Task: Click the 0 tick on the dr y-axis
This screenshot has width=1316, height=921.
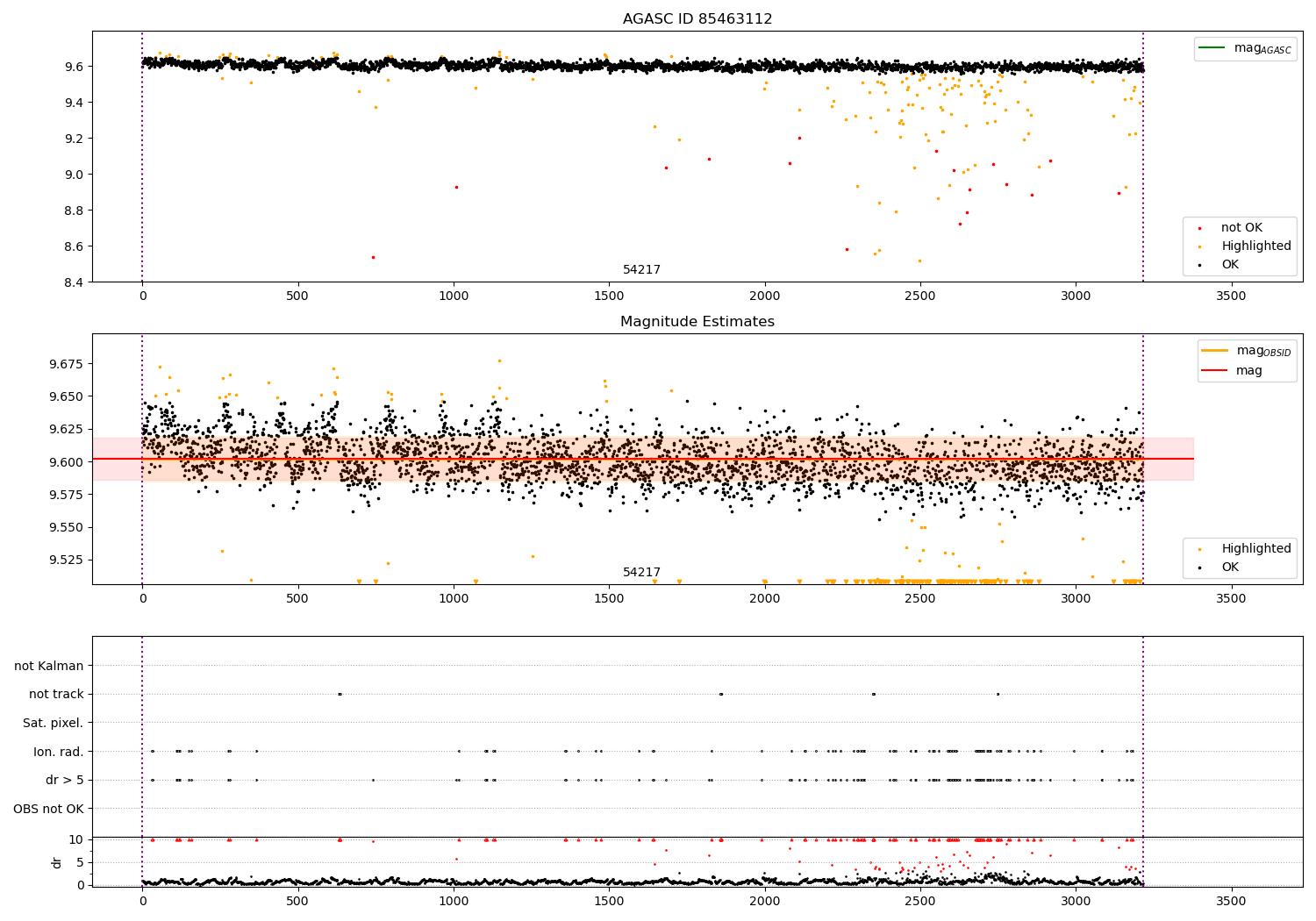Action: tap(80, 885)
